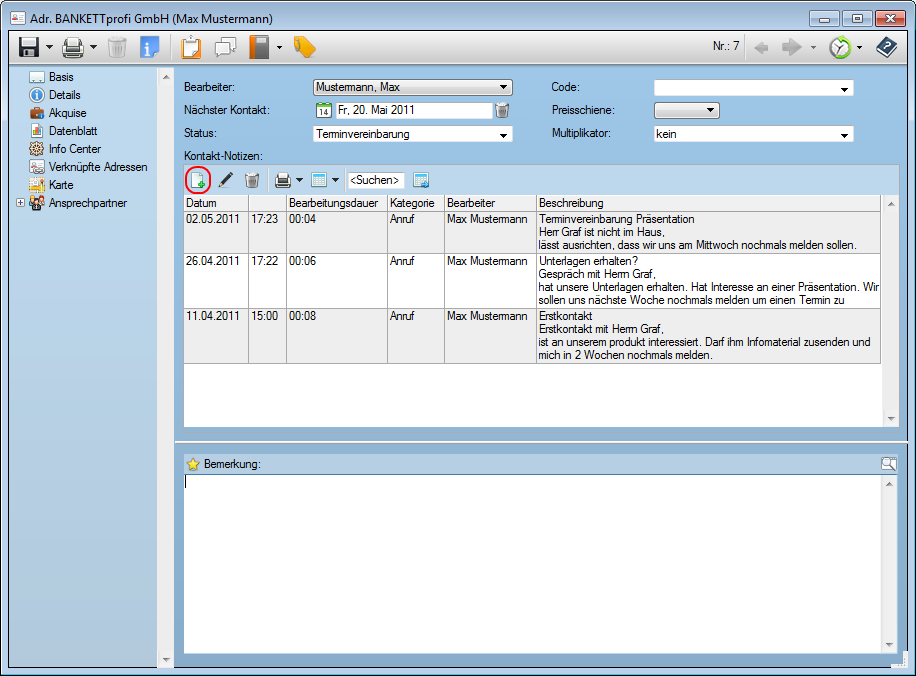This screenshot has height=676, width=916.
Task: Delete contact note with trash icon
Action: tap(253, 180)
